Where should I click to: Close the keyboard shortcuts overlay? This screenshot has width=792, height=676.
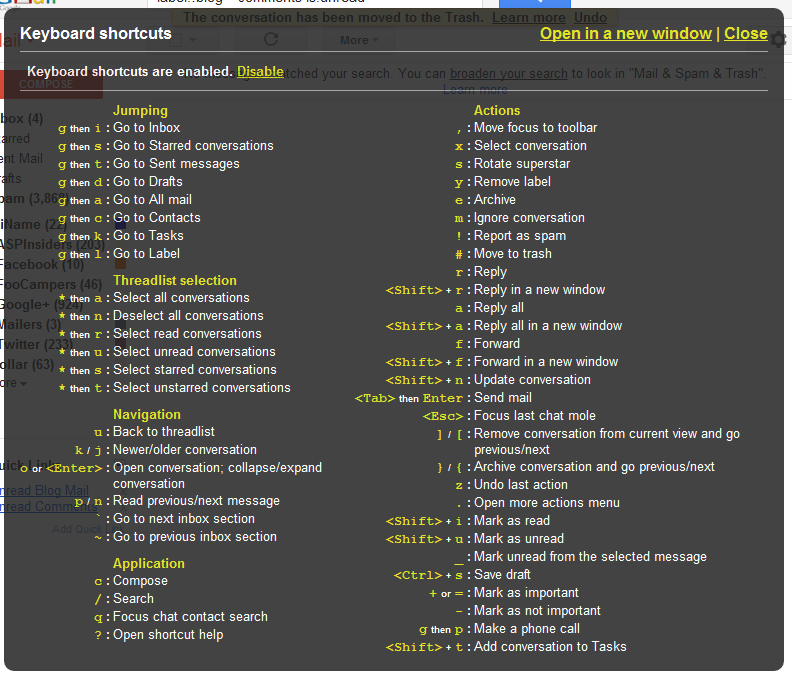746,33
